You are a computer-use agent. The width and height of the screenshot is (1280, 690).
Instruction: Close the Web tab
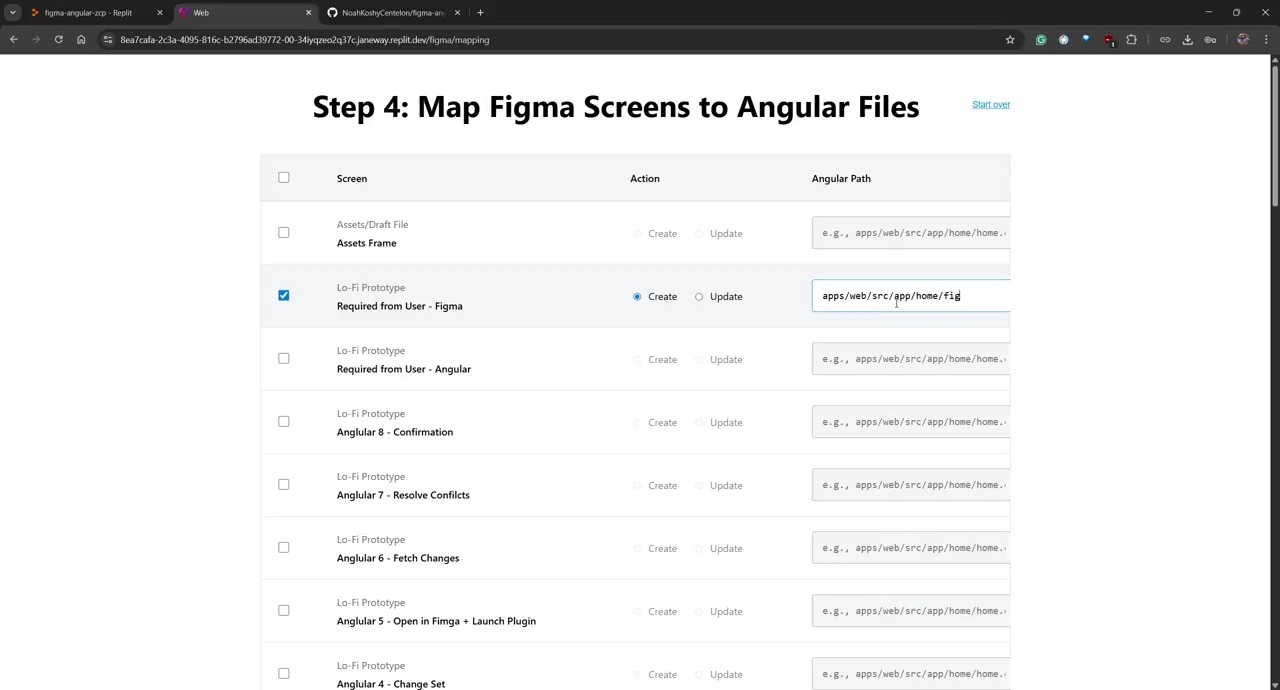click(x=308, y=13)
